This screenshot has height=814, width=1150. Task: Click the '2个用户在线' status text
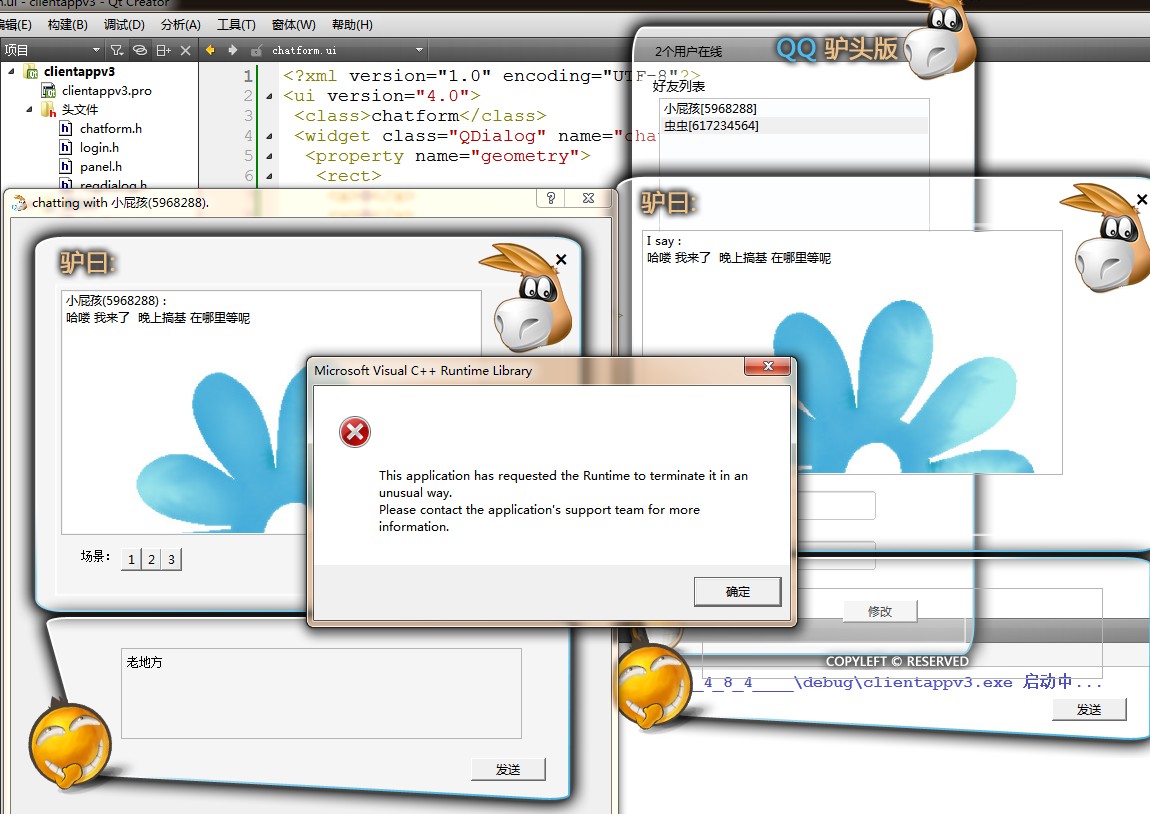click(688, 51)
